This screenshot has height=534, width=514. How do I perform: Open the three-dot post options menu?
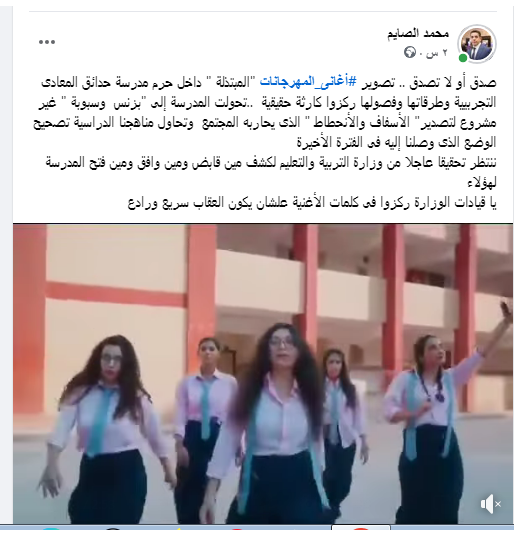coord(47,42)
